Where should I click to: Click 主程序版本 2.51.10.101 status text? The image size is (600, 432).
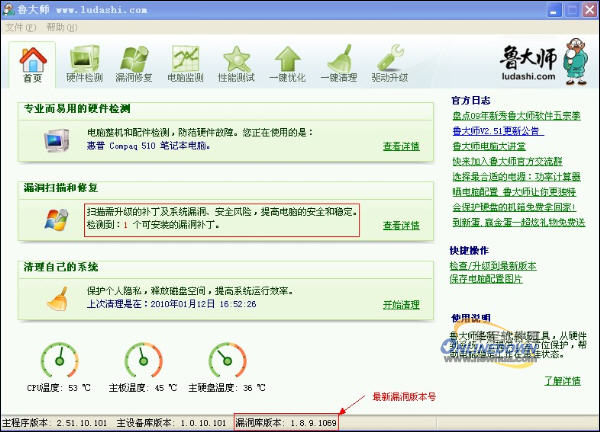coord(55,423)
